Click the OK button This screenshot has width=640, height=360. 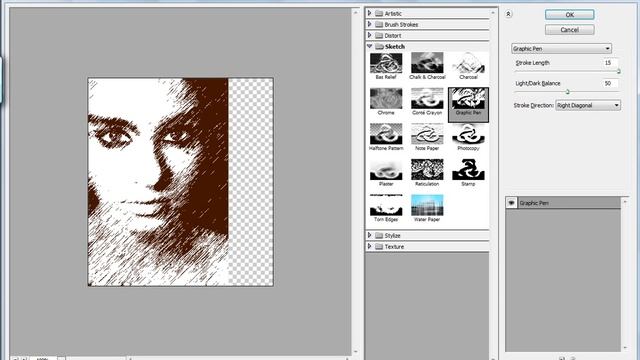pyautogui.click(x=569, y=15)
